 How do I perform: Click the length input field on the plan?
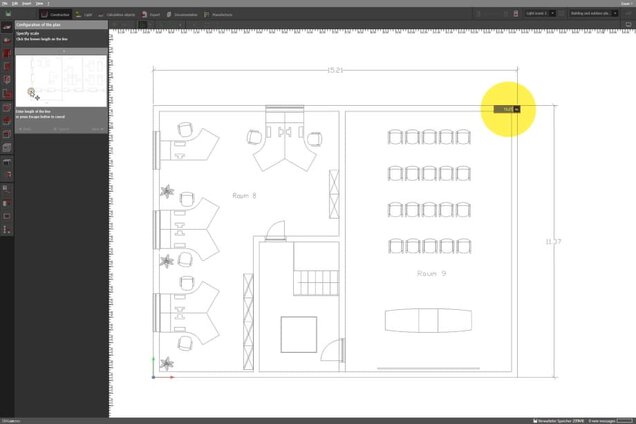pos(506,109)
